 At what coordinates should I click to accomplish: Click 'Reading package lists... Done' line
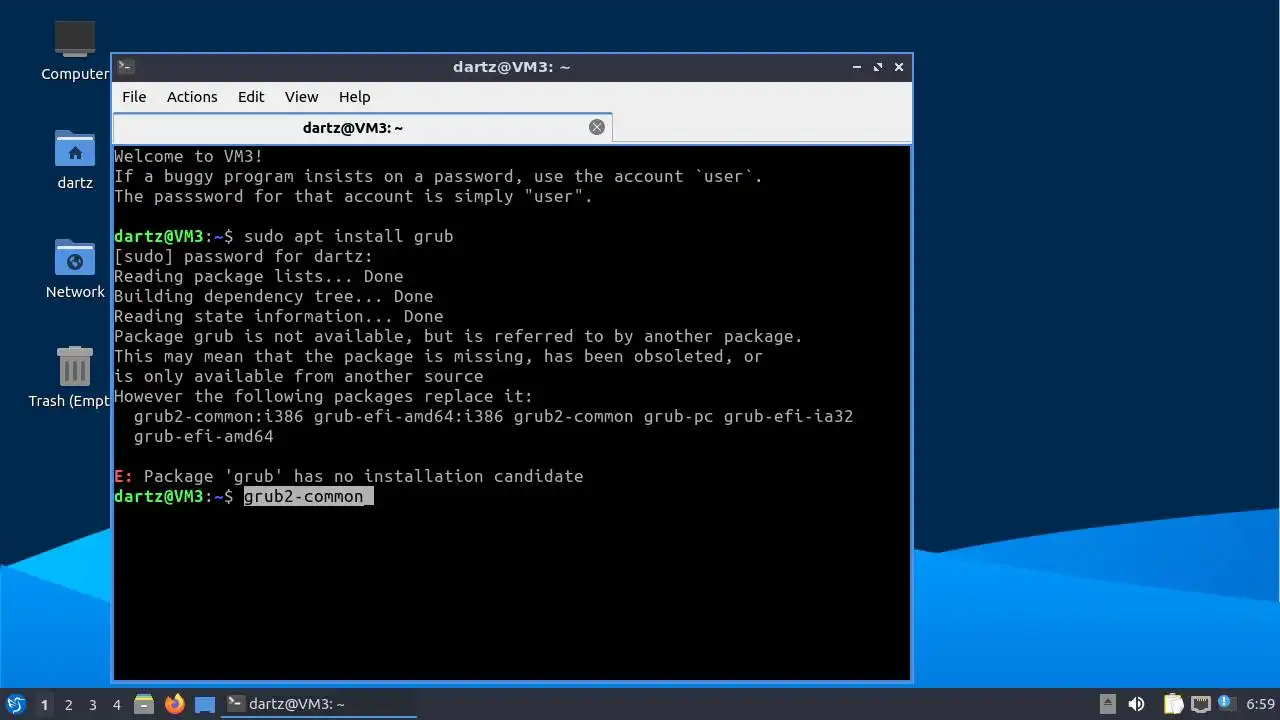coord(259,276)
